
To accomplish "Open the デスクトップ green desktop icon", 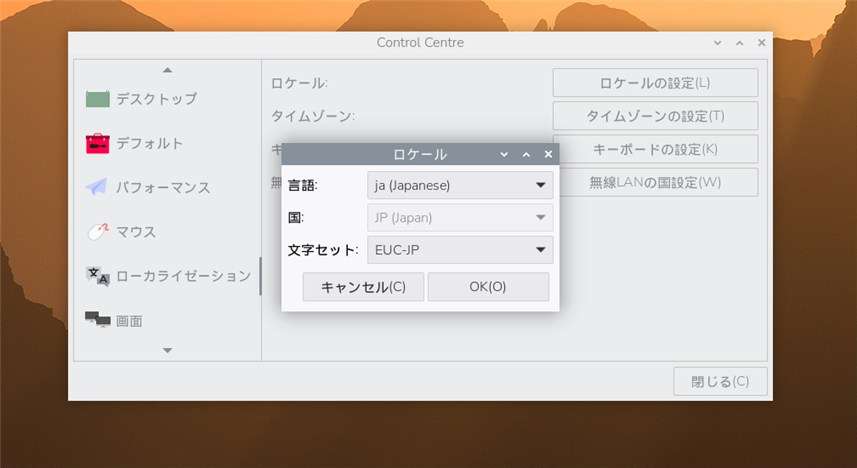I will pos(98,99).
